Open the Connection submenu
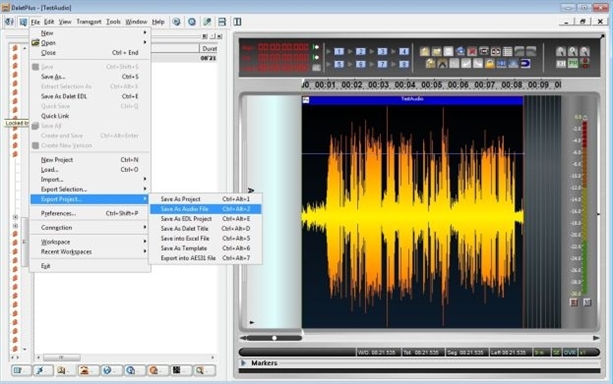613x384 pixels. 90,228
